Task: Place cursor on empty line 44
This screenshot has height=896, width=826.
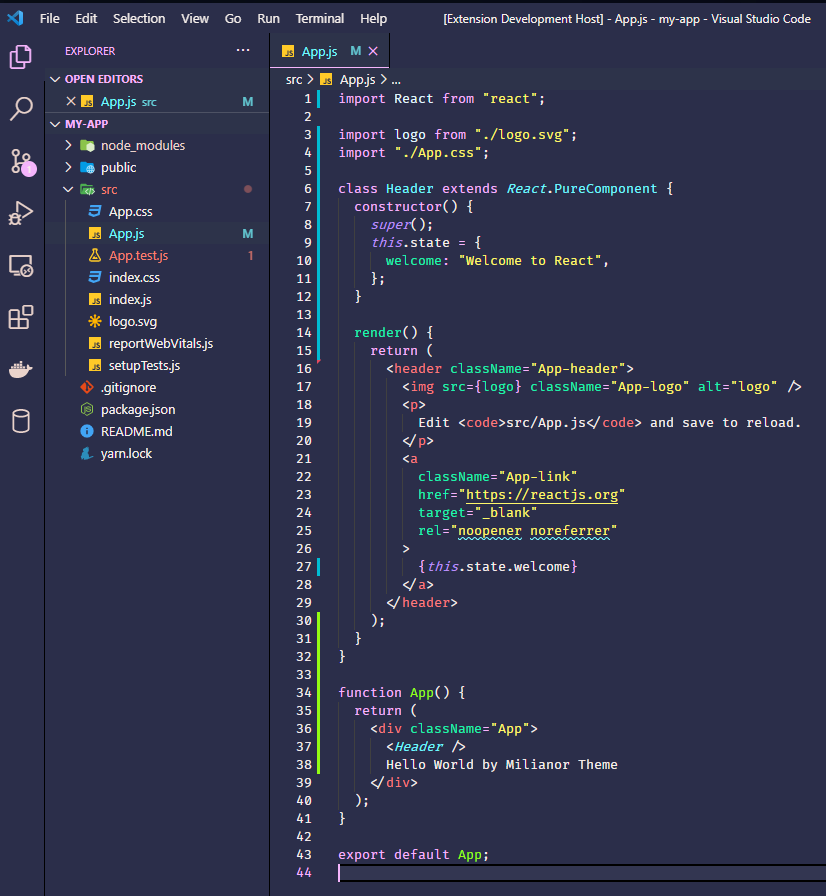Action: 582,873
